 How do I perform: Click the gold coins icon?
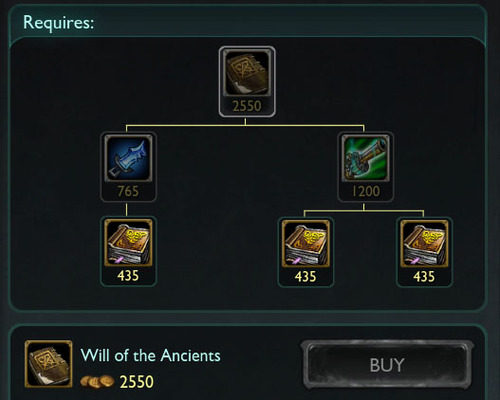(97, 381)
